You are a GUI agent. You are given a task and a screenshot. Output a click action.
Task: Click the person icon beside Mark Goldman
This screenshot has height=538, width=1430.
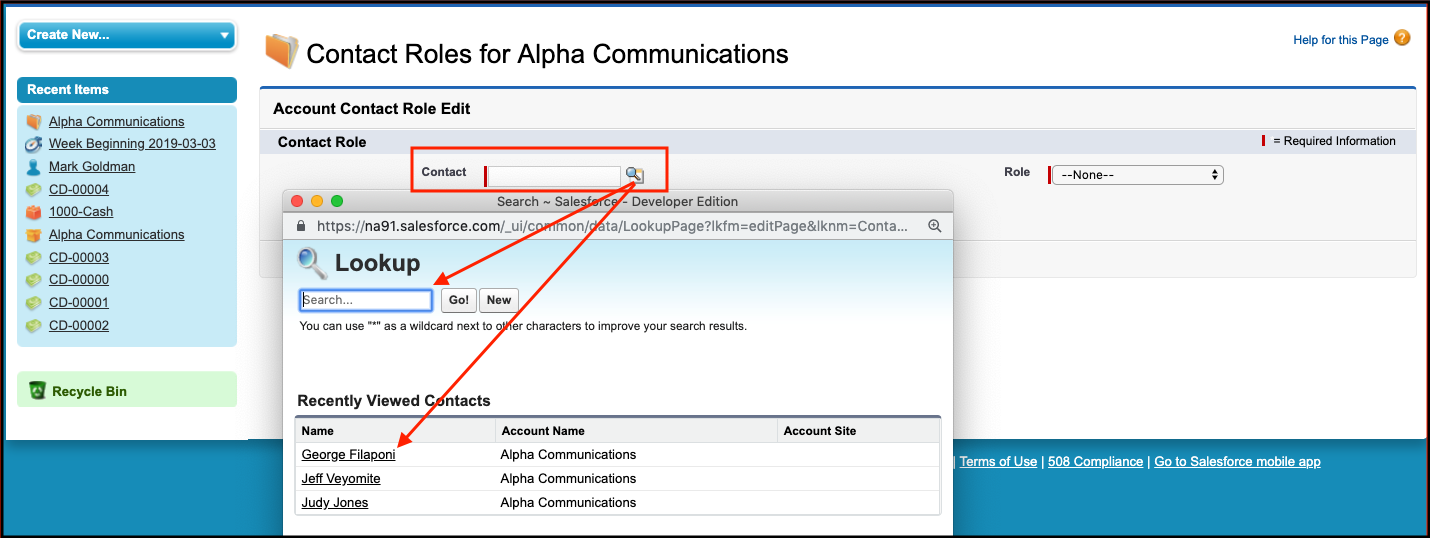[x=33, y=167]
